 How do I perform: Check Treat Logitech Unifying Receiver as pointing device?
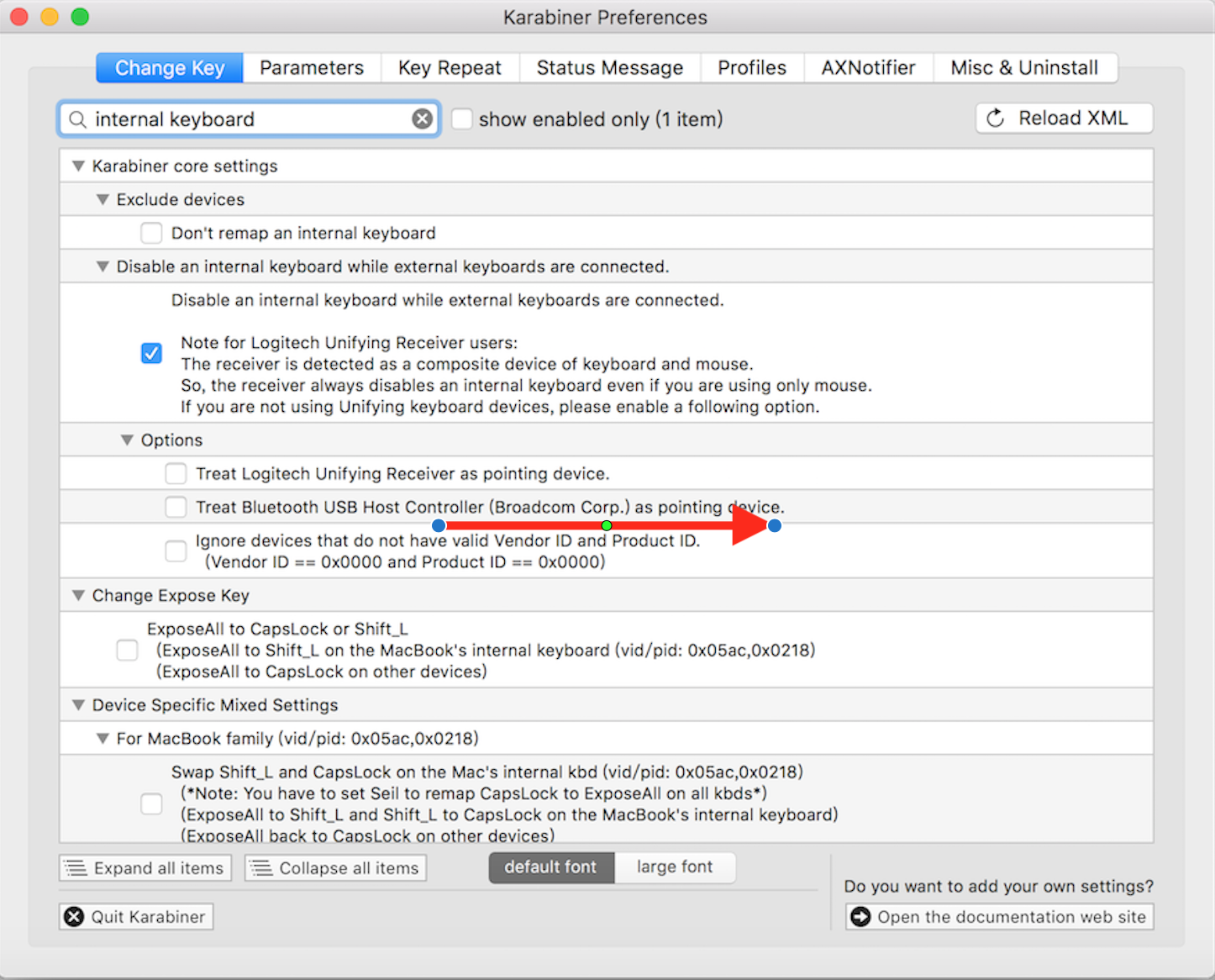176,474
